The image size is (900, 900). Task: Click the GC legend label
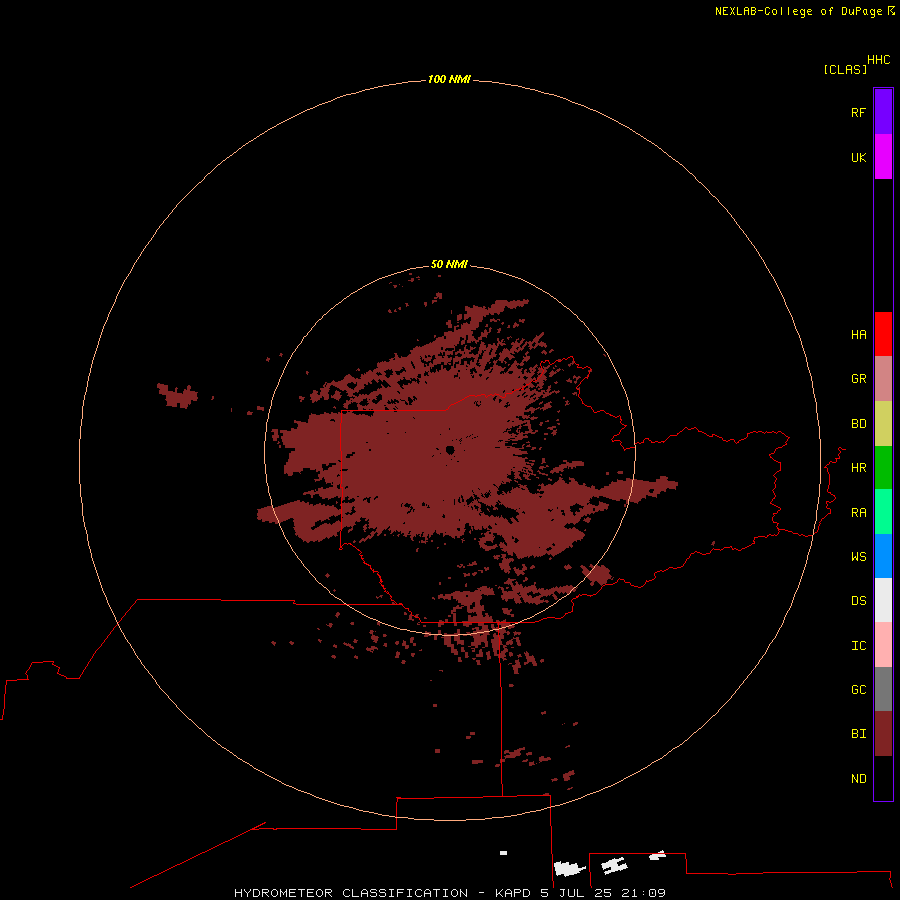tap(858, 689)
